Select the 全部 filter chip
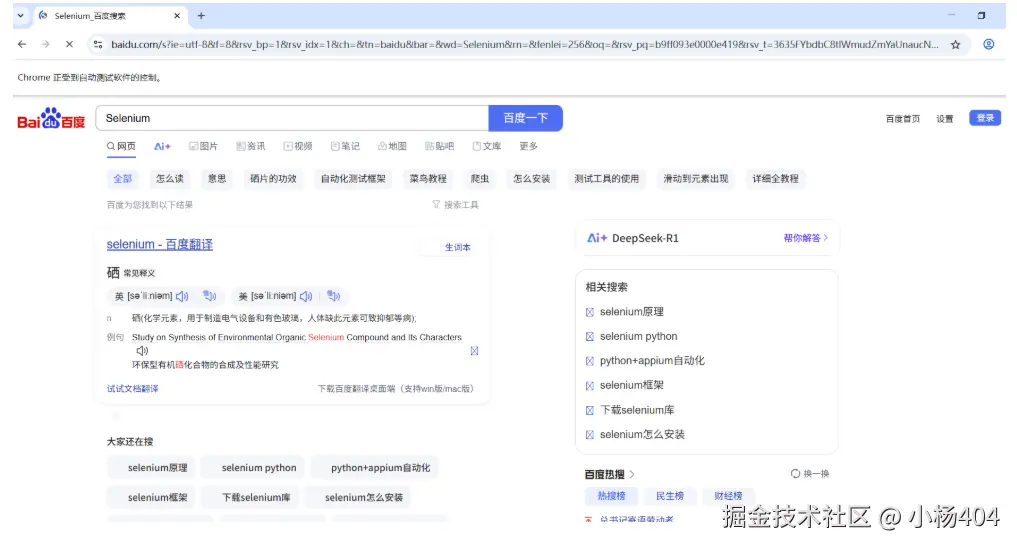Screen dimensions: 1017x548 tap(123, 178)
